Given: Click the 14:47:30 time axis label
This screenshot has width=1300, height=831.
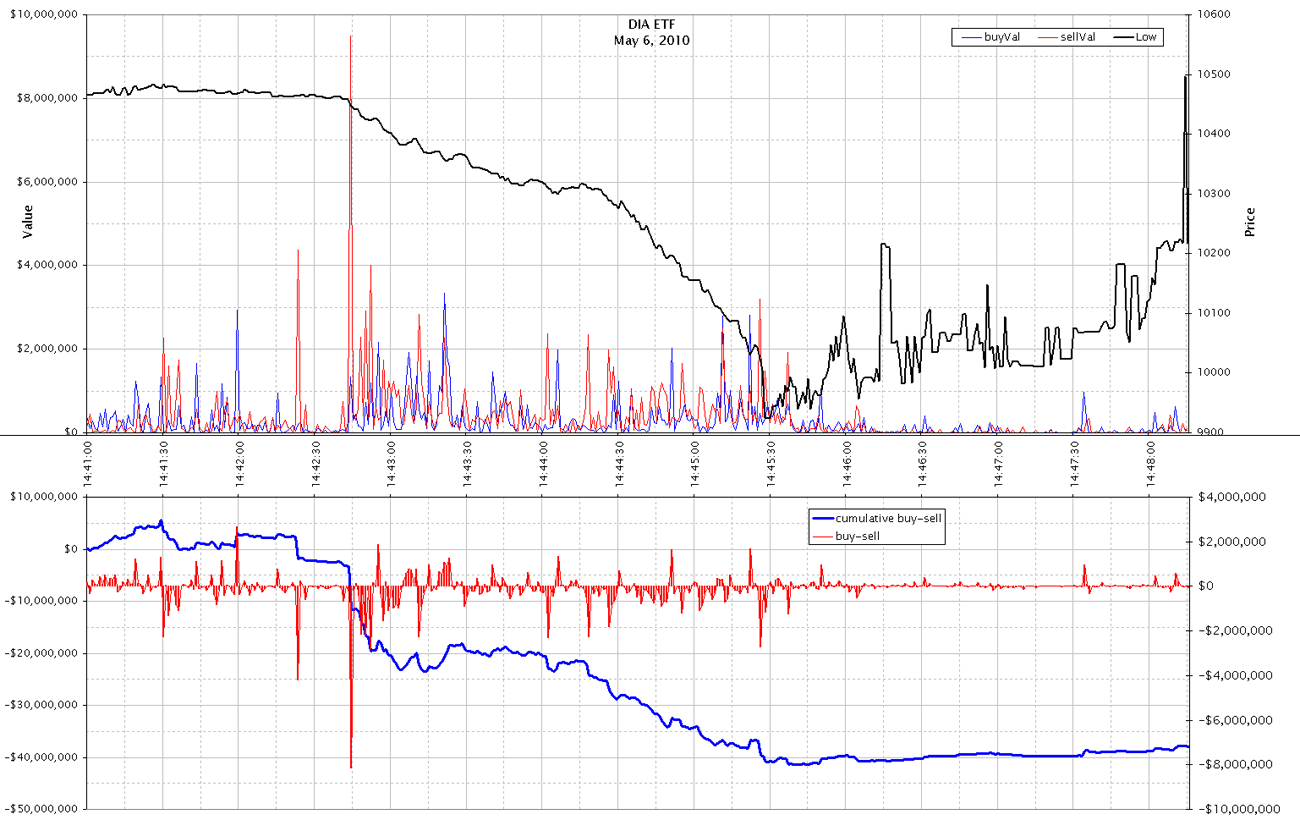Looking at the screenshot, I should (1077, 464).
